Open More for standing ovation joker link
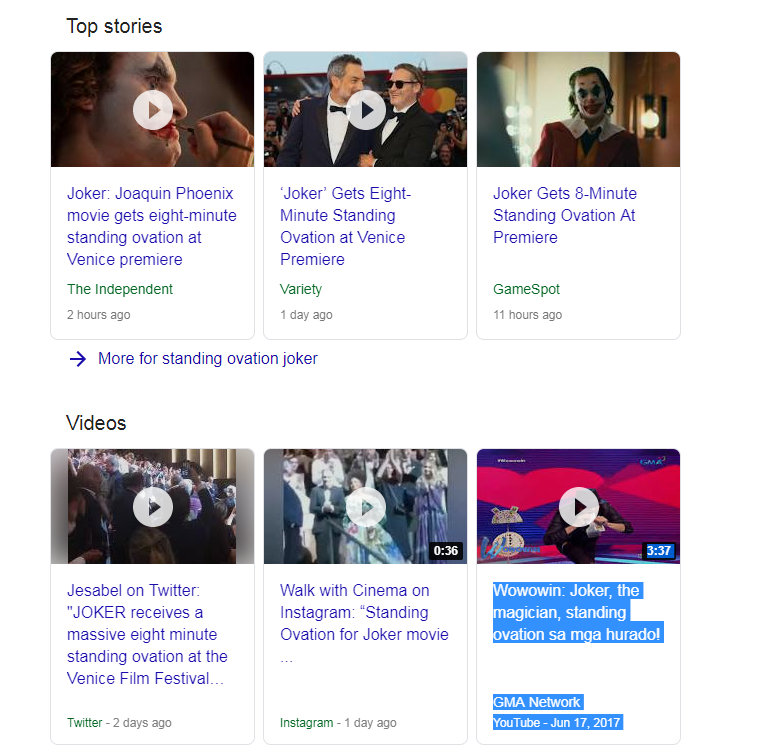The image size is (762, 754). (x=208, y=359)
